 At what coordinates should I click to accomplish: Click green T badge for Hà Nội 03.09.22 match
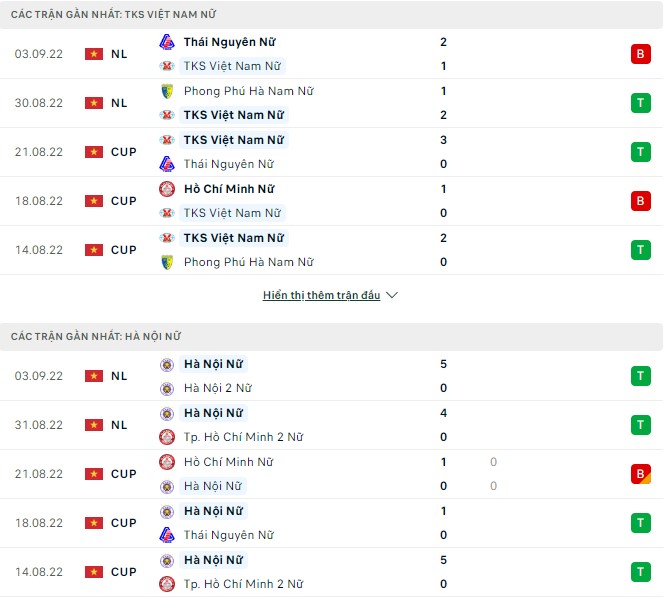pos(640,376)
